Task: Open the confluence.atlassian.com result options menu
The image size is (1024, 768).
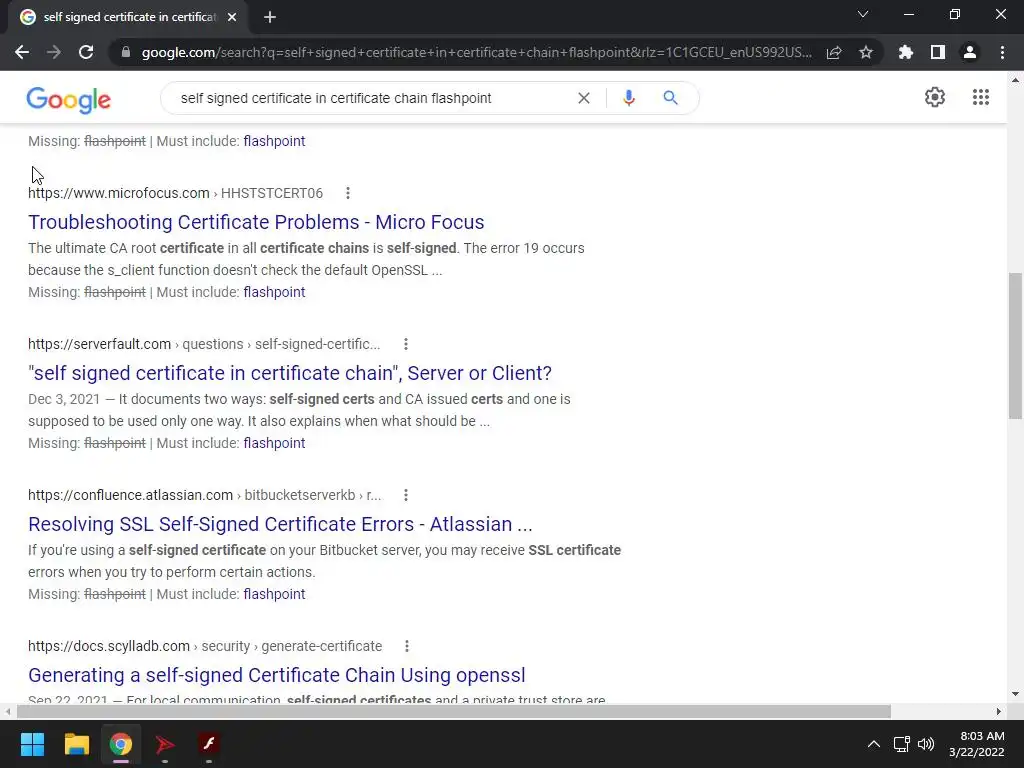Action: 406,495
